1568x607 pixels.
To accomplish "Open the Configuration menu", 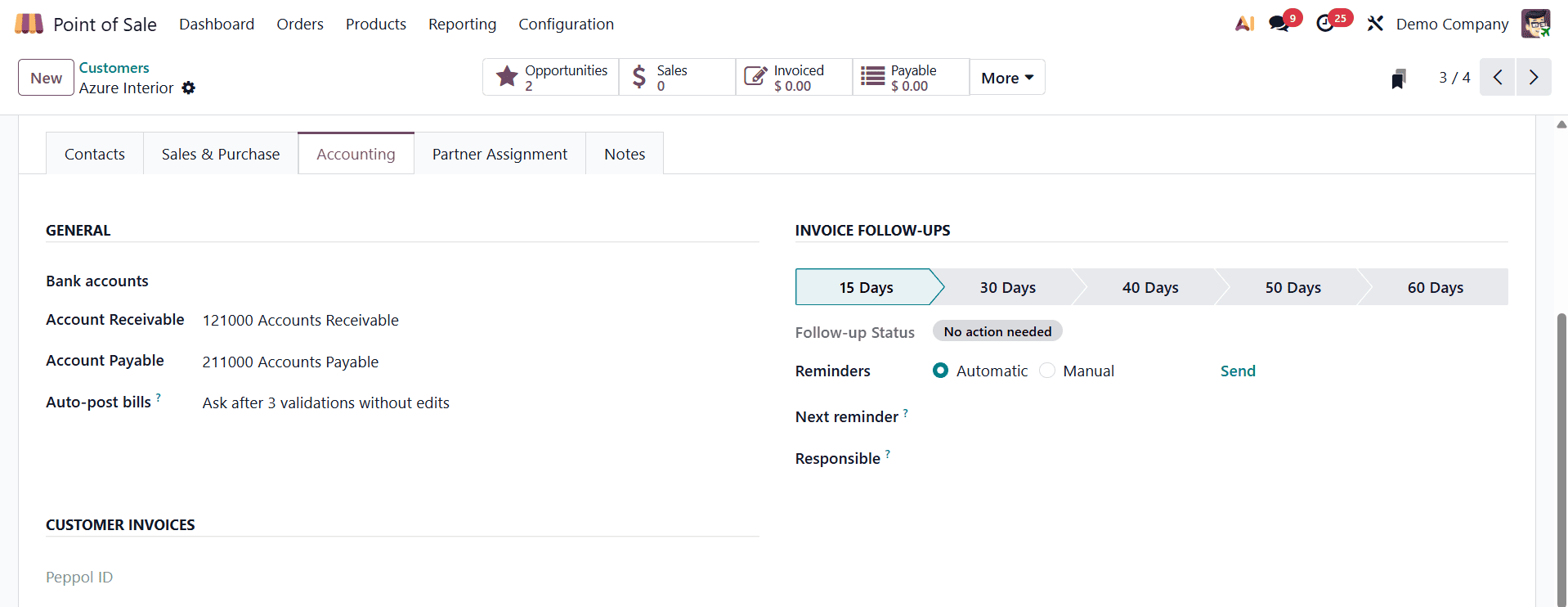I will 566,24.
